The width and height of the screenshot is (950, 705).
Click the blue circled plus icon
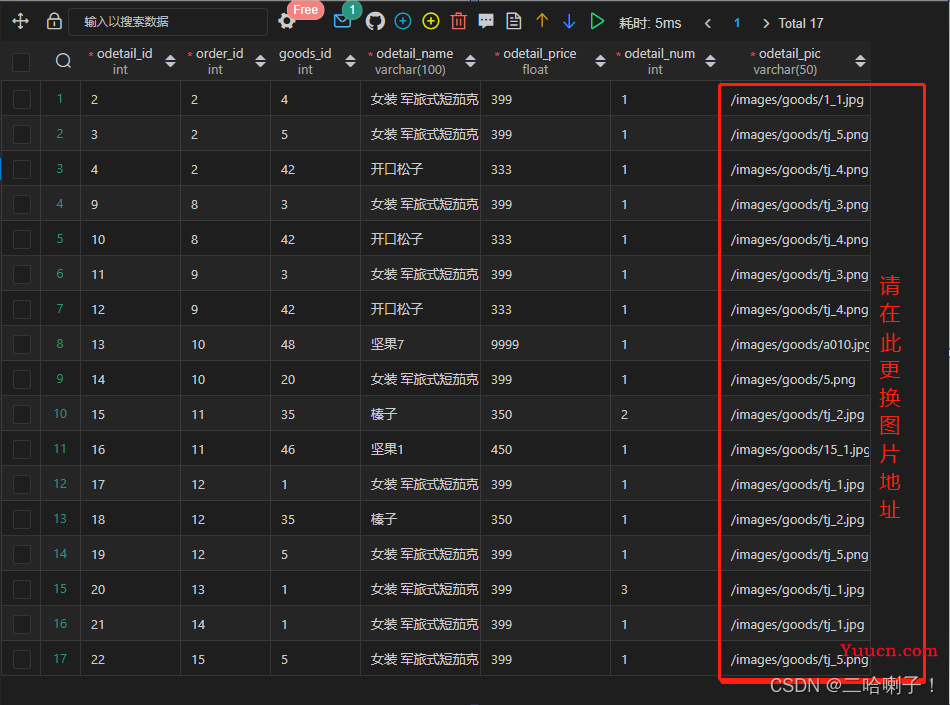pos(403,22)
